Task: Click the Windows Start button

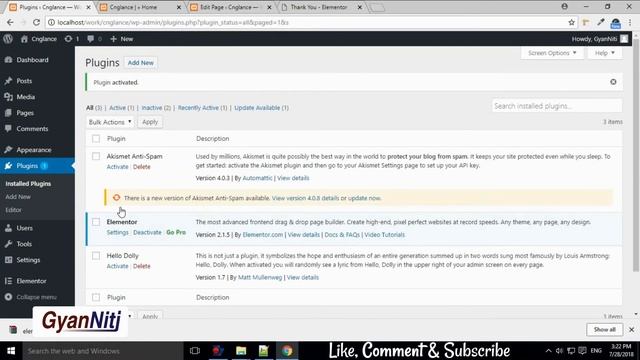Action: 11,351
